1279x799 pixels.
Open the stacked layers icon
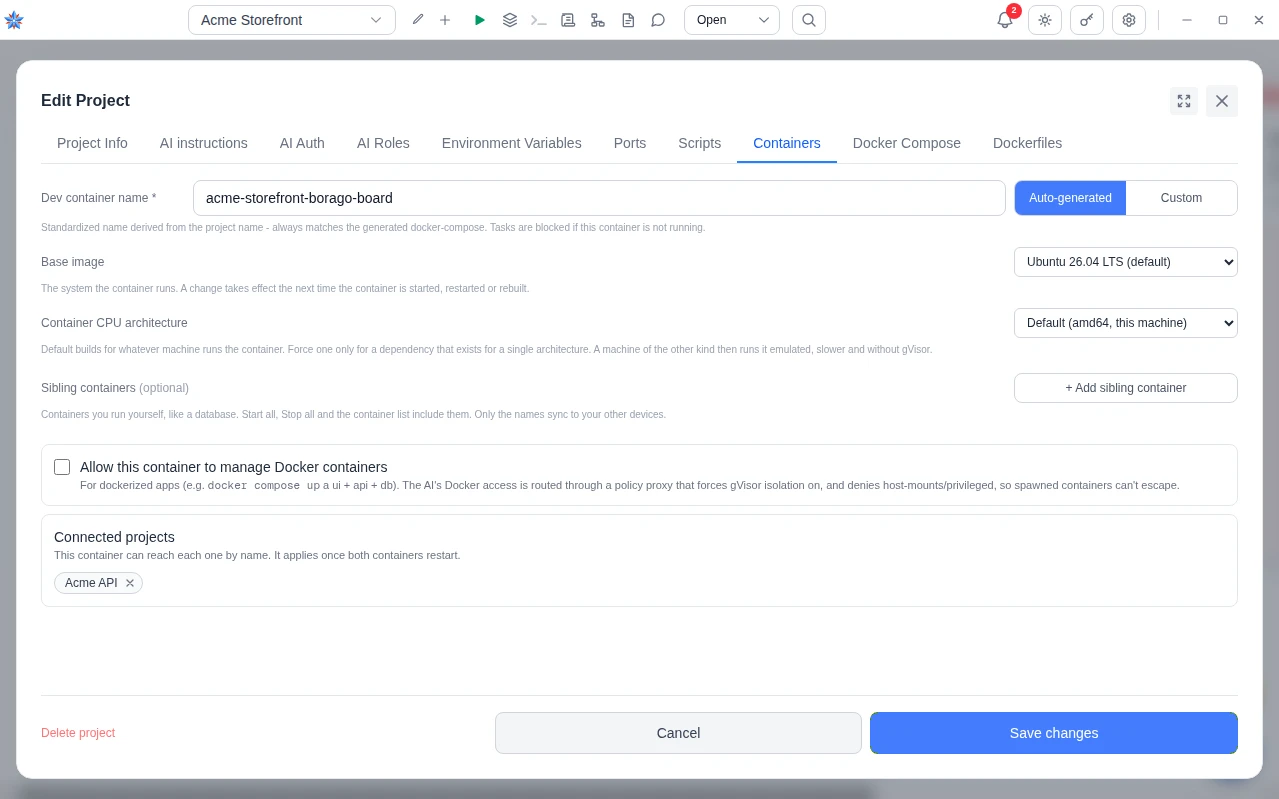[510, 20]
